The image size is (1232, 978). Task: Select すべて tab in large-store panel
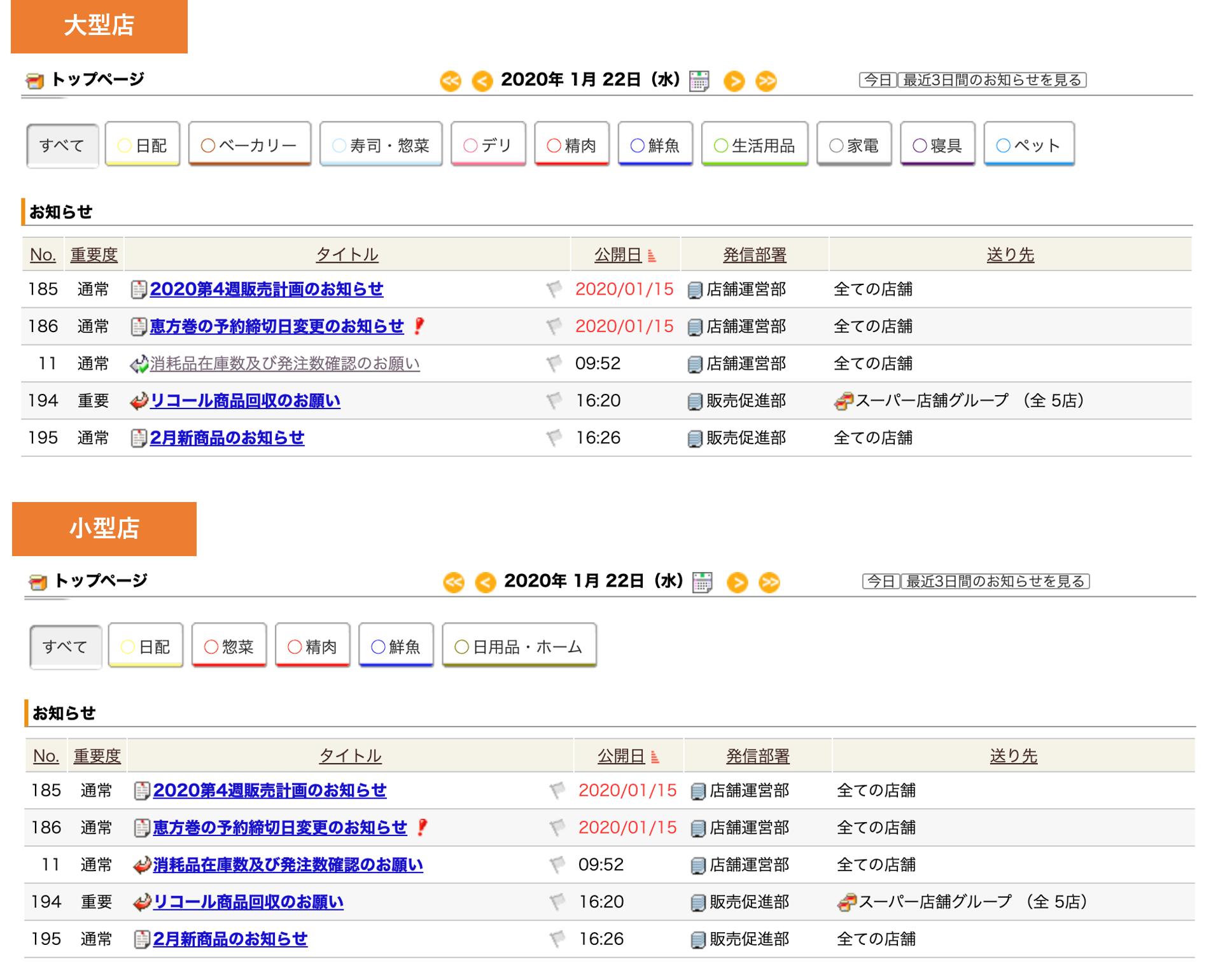pos(62,145)
